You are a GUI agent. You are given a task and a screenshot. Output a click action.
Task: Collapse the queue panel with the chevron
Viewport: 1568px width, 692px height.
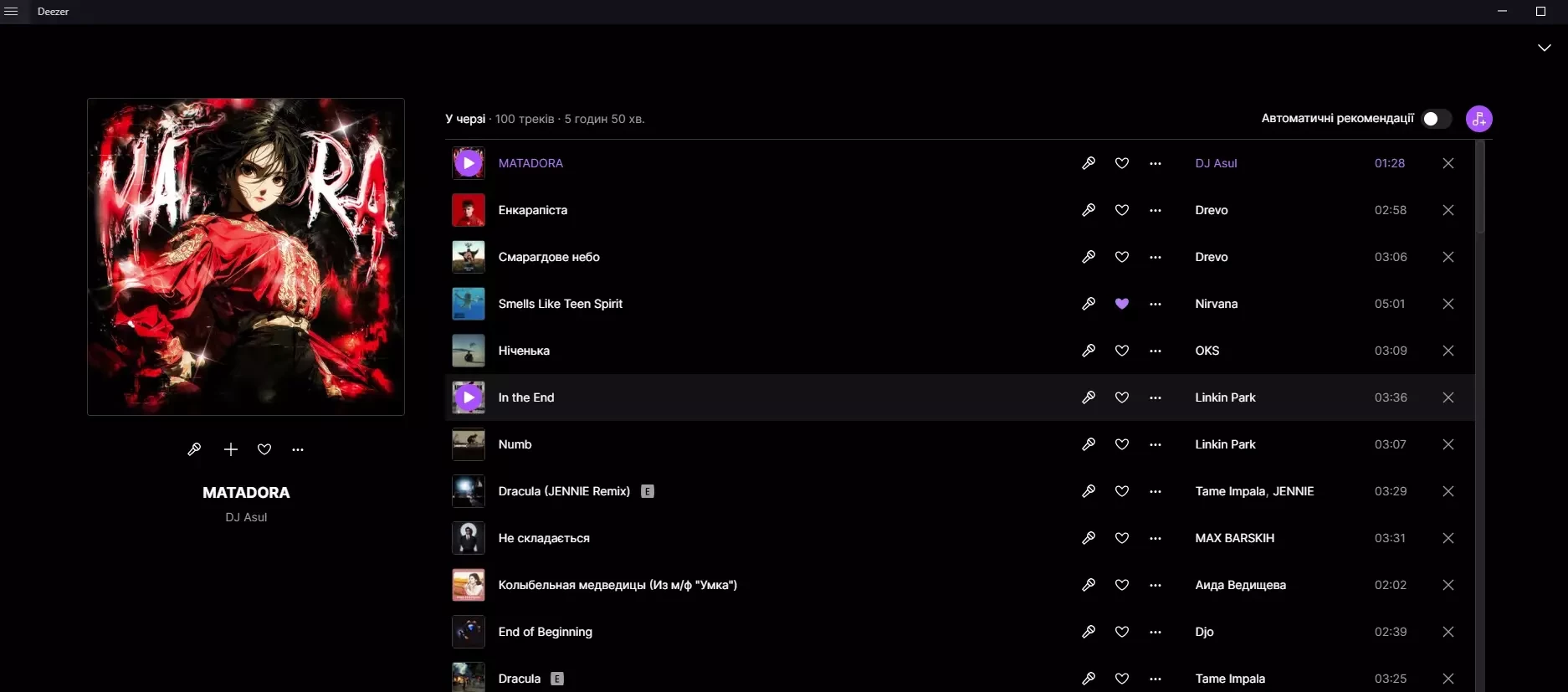[x=1545, y=48]
